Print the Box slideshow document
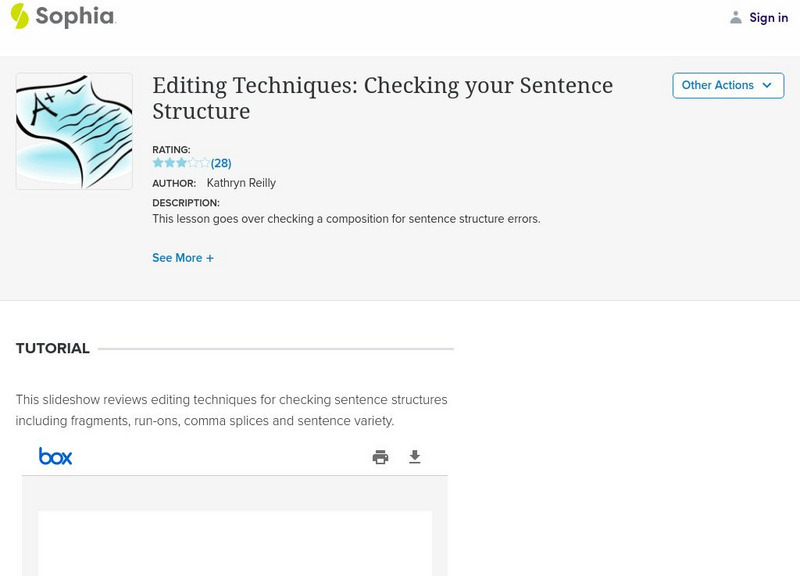The width and height of the screenshot is (800, 576). click(380, 457)
